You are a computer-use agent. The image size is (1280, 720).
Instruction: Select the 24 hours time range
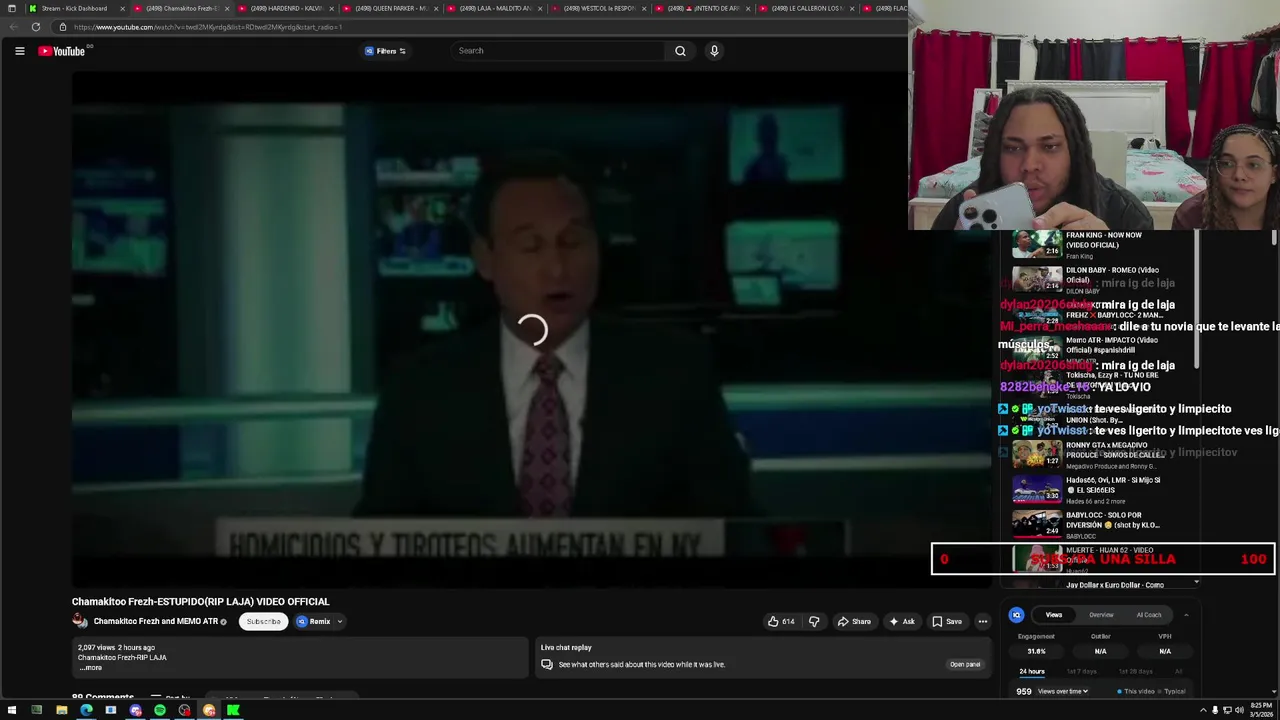[1032, 672]
